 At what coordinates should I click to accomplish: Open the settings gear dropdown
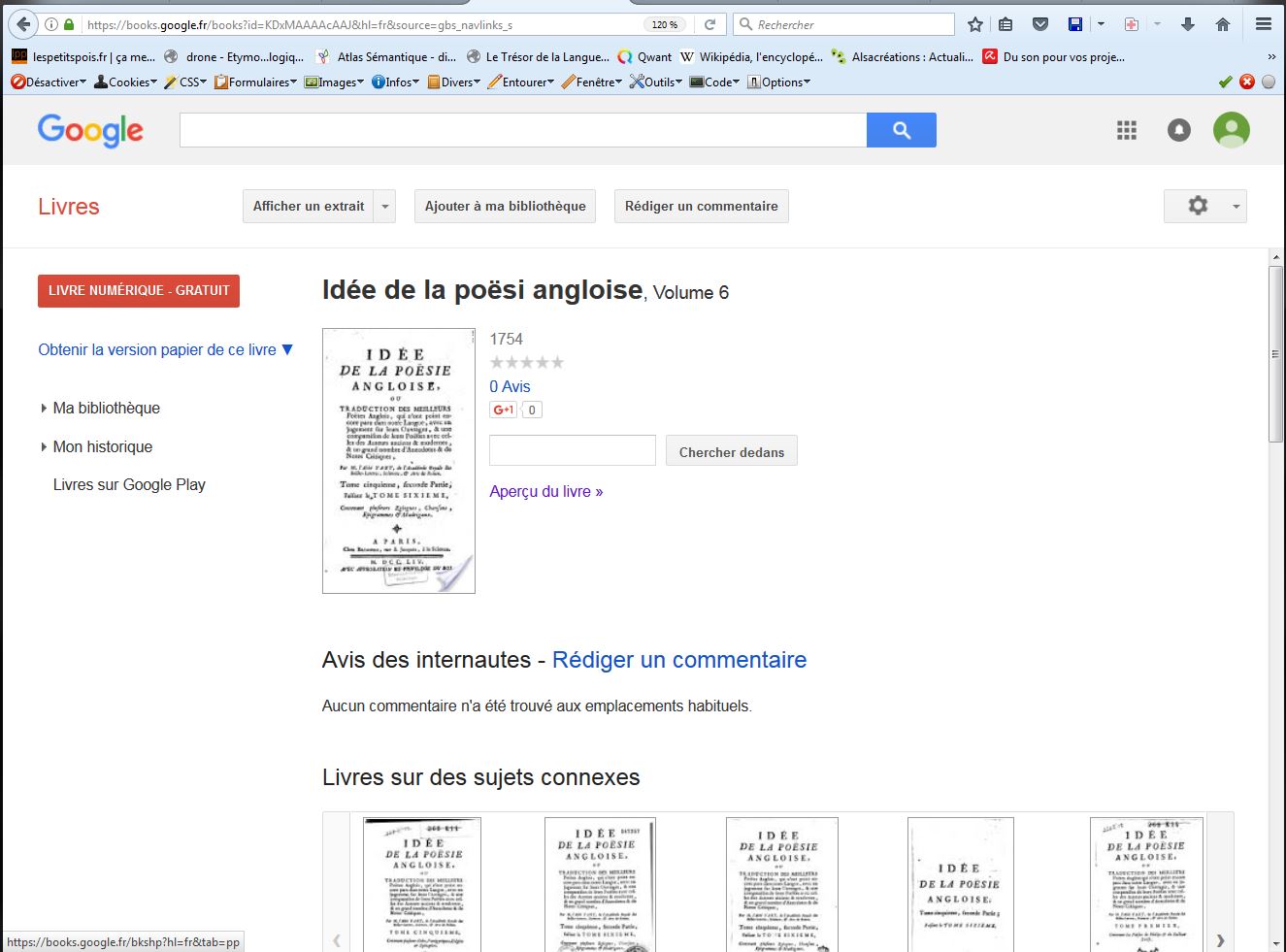1204,206
